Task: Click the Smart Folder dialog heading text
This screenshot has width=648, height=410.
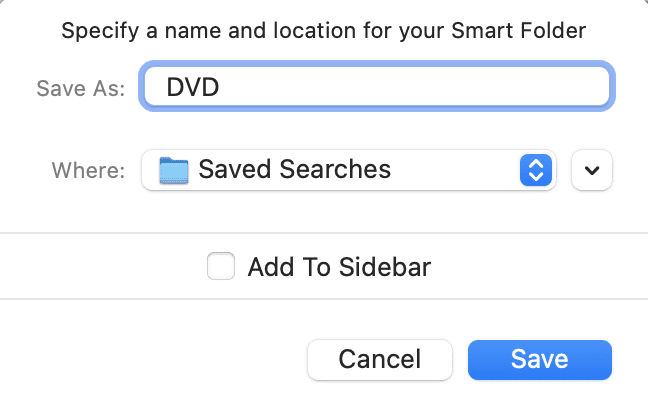Action: (x=323, y=30)
